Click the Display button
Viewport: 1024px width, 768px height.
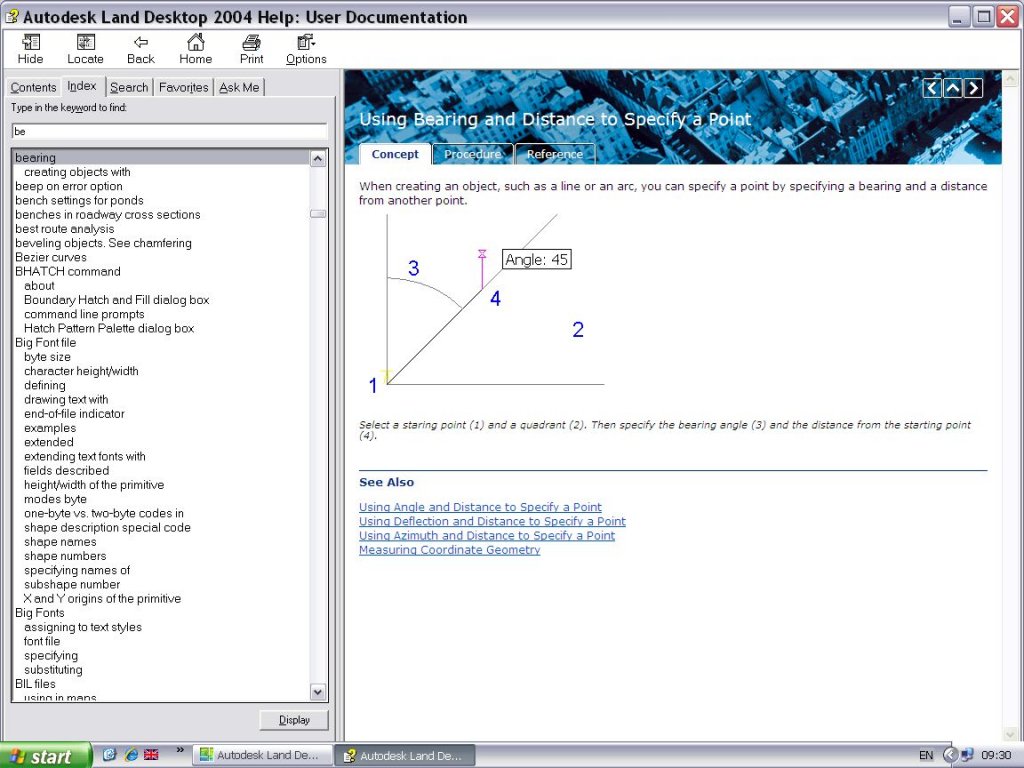(x=294, y=720)
